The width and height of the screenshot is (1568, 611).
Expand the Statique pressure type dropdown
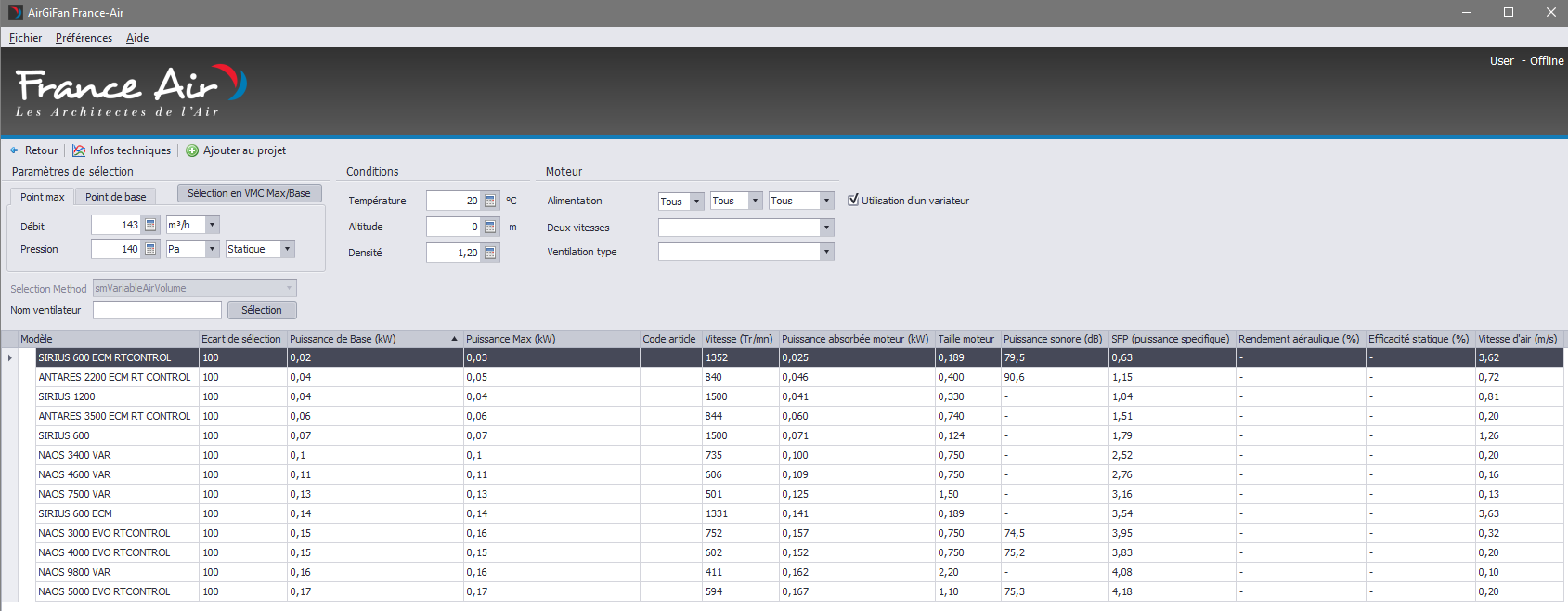click(288, 249)
